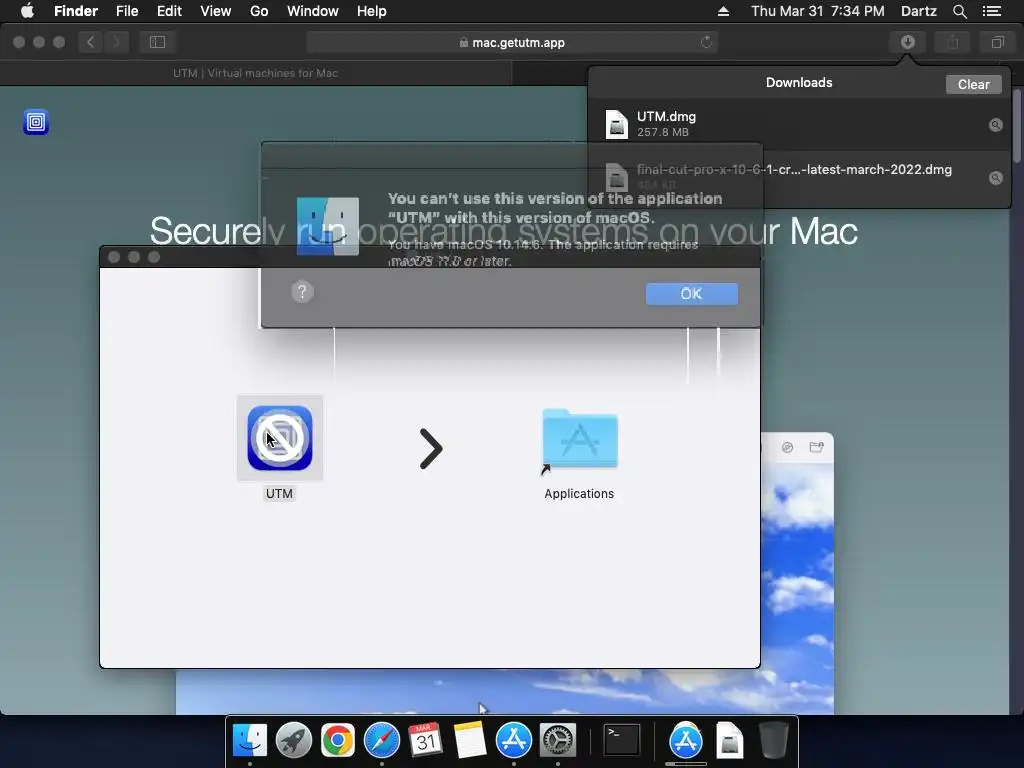The image size is (1024, 768).
Task: Go forward in Safari
Action: coord(116,42)
